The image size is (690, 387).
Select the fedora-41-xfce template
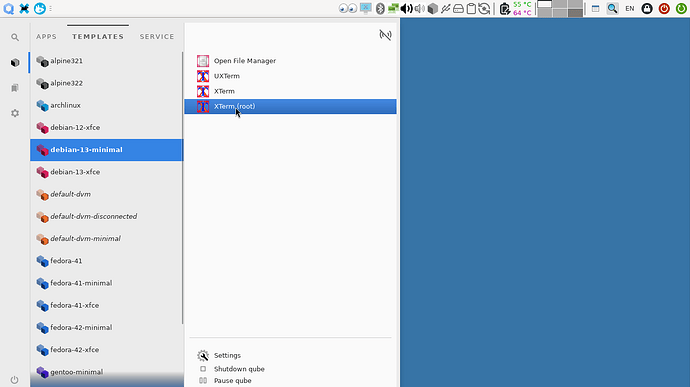pyautogui.click(x=106, y=306)
